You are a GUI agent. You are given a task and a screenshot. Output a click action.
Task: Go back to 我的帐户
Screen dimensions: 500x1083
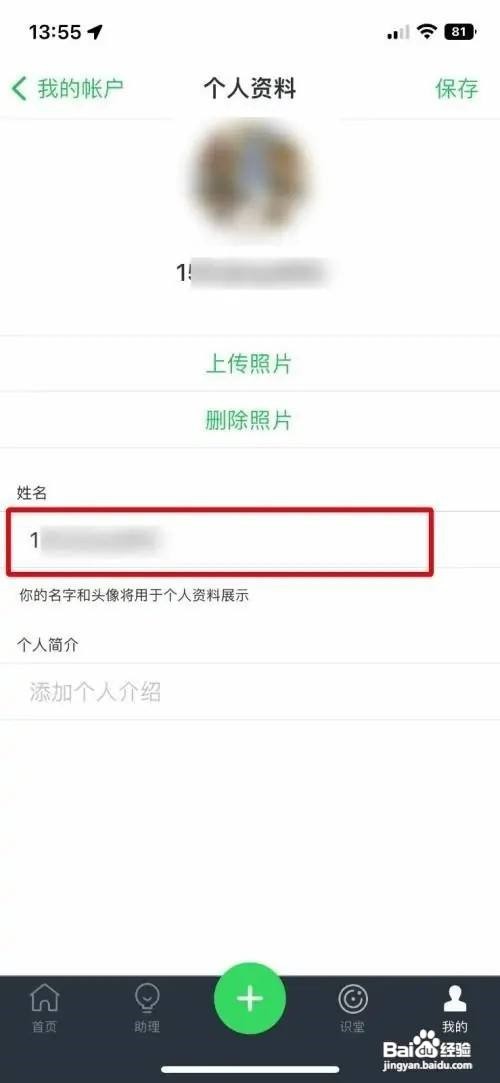click(x=80, y=88)
